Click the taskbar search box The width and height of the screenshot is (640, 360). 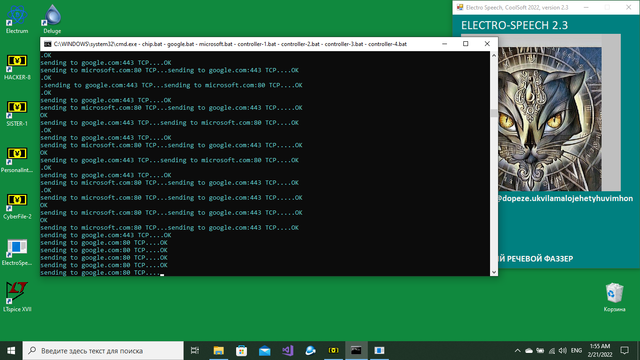pyautogui.click(x=103, y=351)
